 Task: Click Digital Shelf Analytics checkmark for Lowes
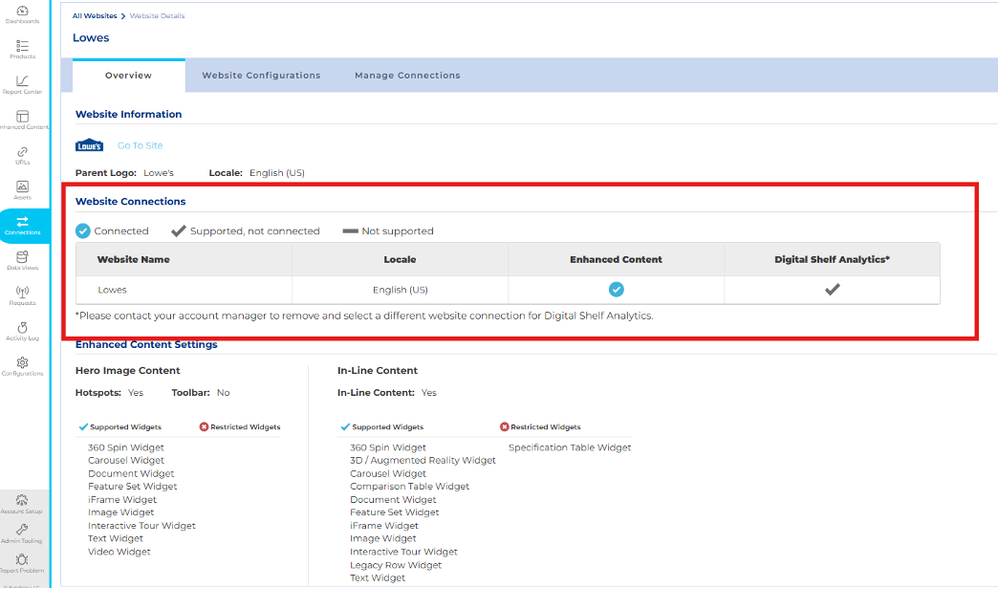point(832,290)
